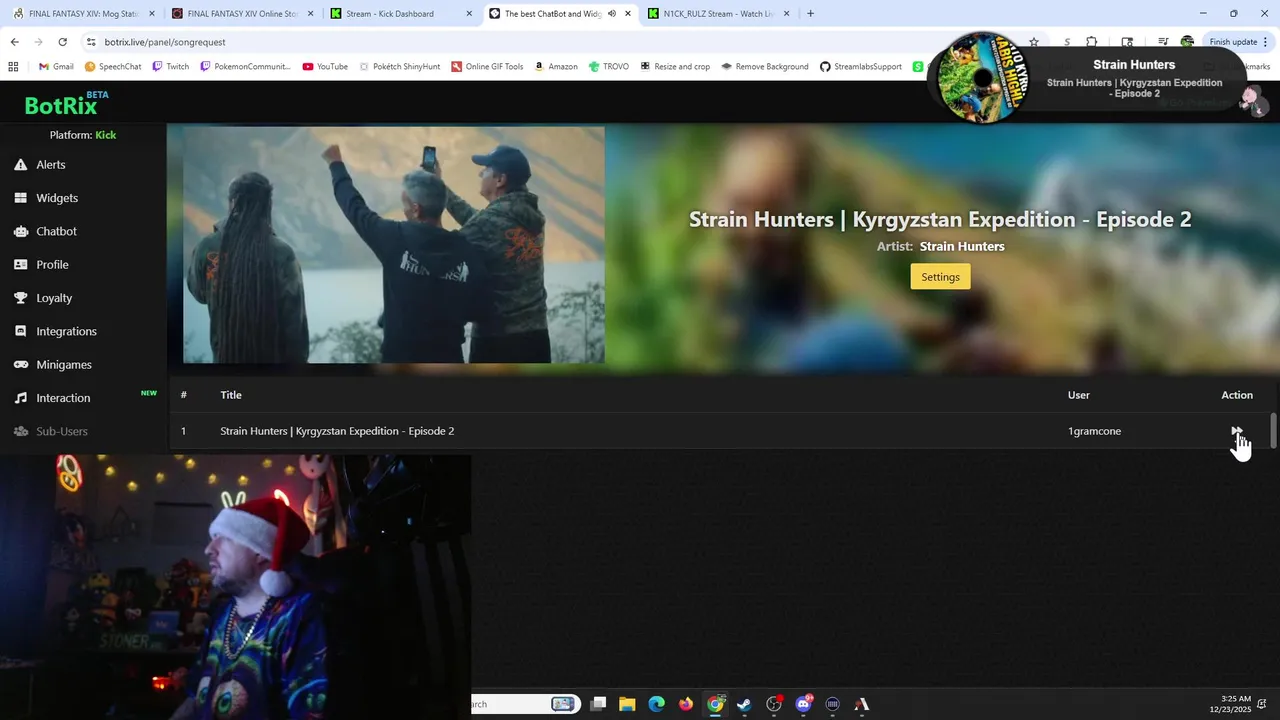The image size is (1280, 720).
Task: Open a new browser tab
Action: tap(810, 14)
